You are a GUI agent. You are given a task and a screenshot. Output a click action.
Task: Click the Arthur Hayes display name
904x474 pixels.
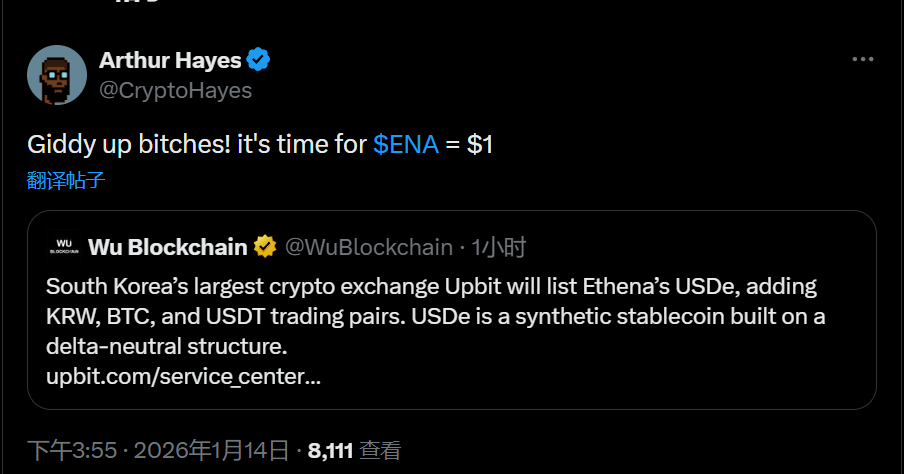(x=170, y=60)
